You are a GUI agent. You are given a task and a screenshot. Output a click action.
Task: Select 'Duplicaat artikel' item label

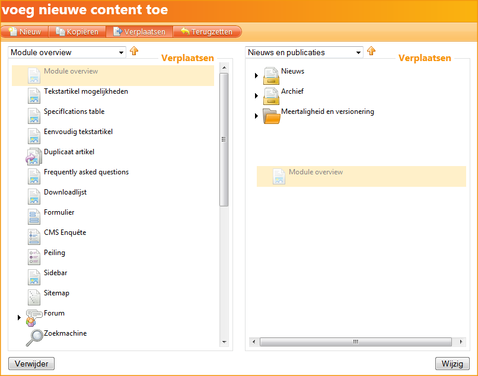point(69,152)
